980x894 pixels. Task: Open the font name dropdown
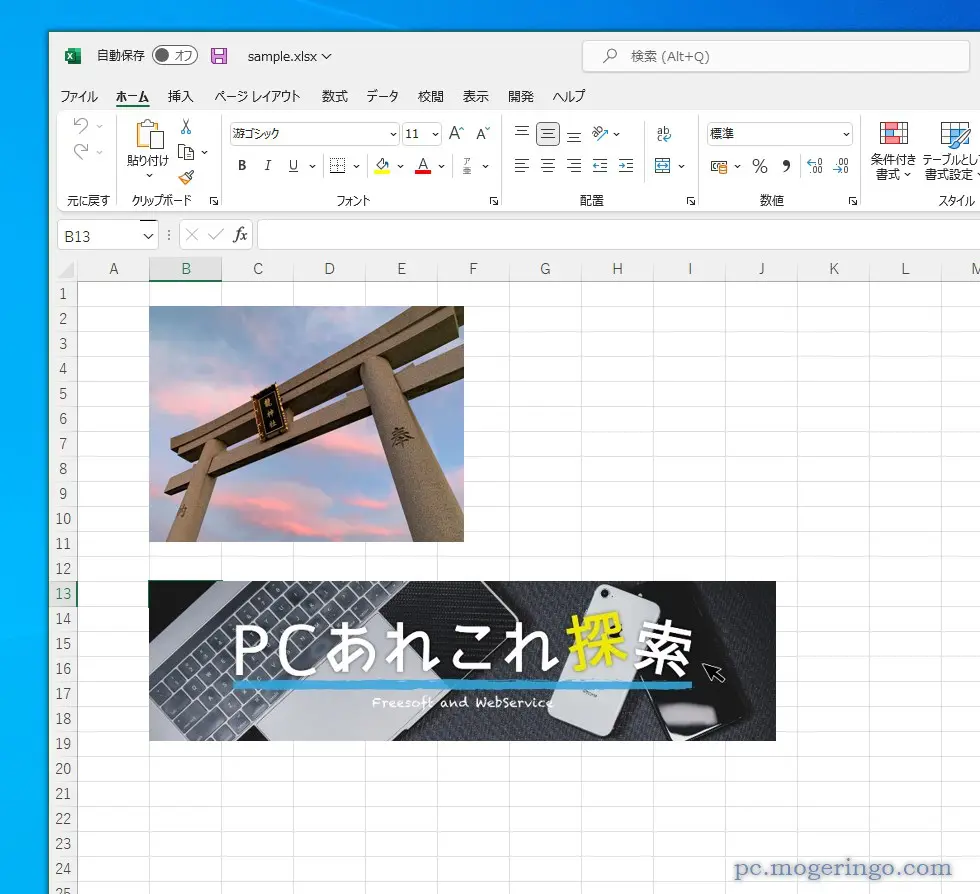(x=393, y=134)
